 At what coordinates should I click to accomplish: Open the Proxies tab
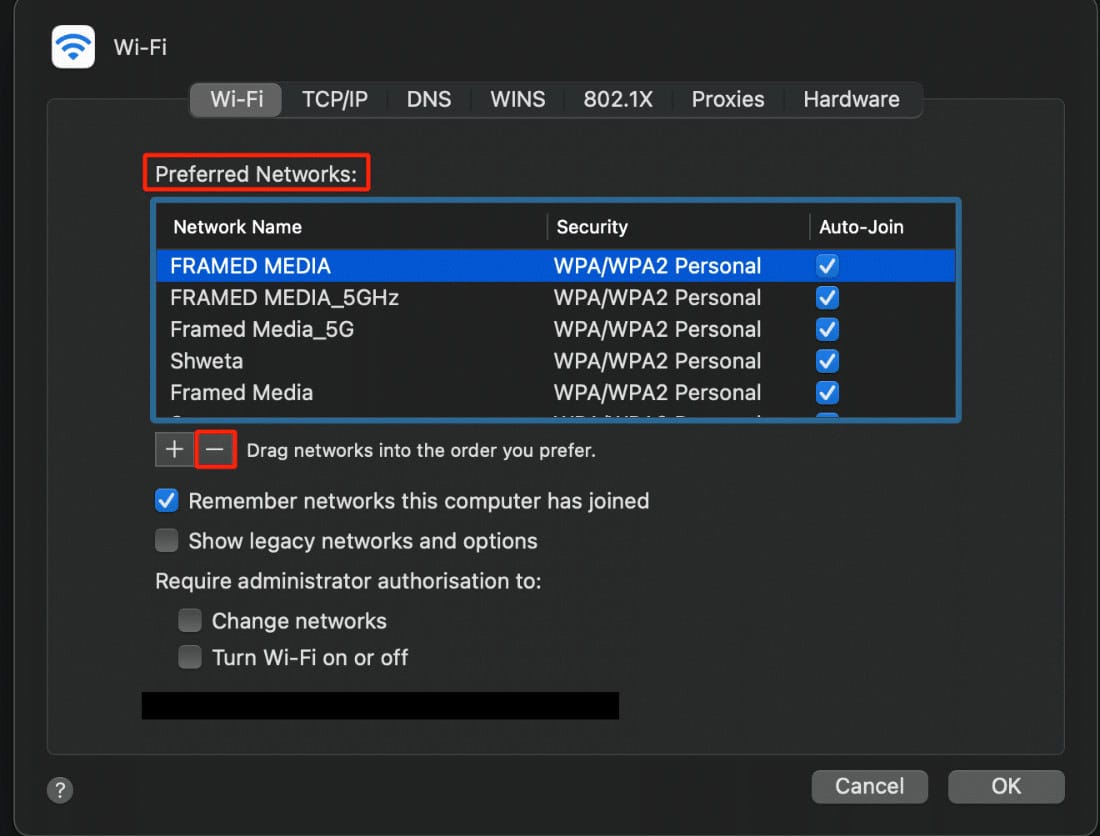(727, 99)
